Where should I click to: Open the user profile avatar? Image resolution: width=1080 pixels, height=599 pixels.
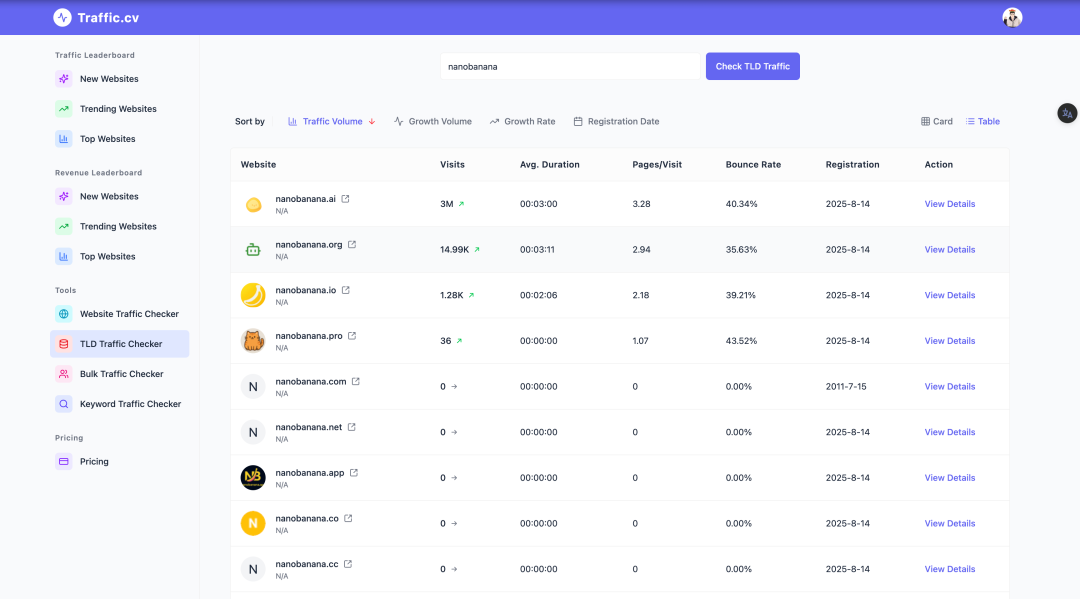click(x=1012, y=17)
